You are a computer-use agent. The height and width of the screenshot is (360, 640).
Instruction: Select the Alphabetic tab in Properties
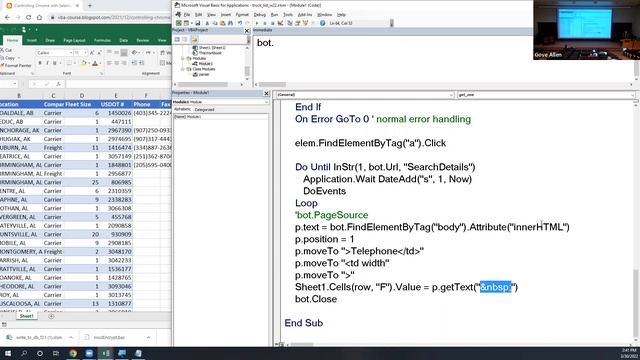(182, 109)
